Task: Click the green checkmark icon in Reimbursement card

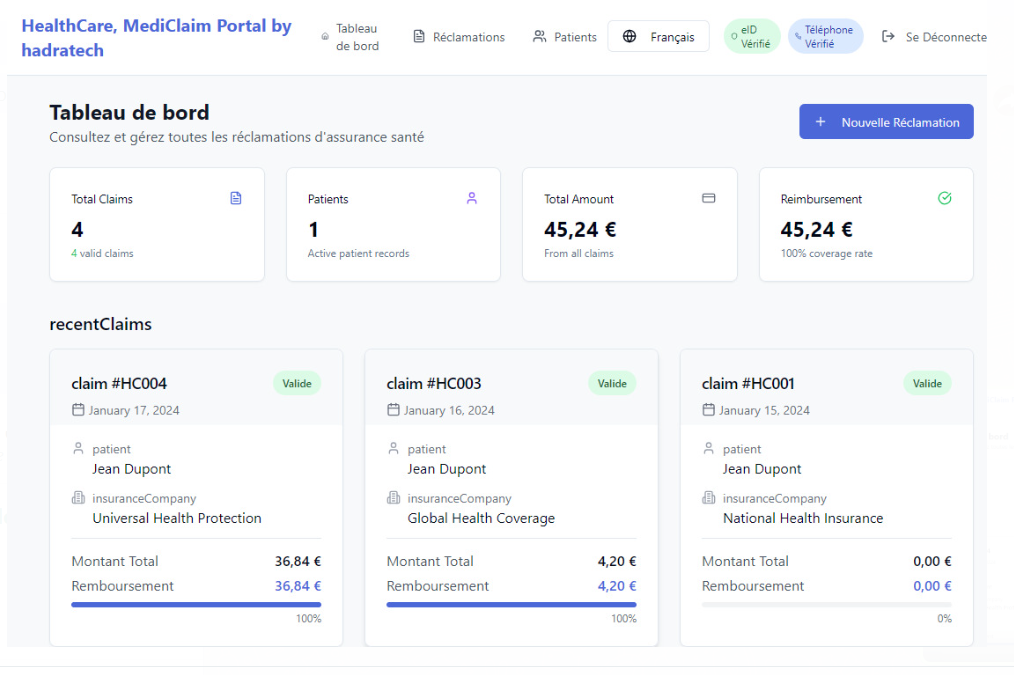Action: (x=944, y=198)
